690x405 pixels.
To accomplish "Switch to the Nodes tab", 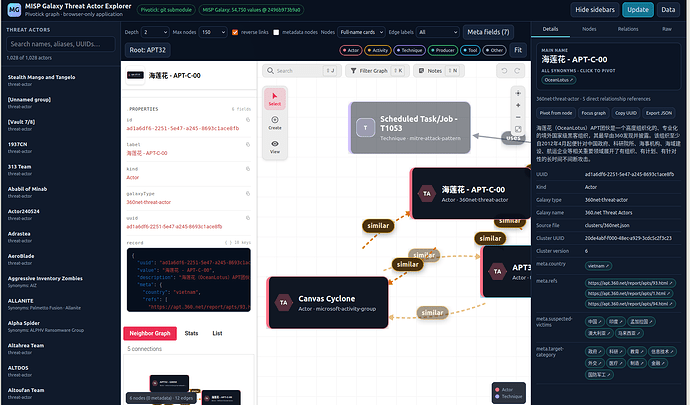I will click(589, 29).
